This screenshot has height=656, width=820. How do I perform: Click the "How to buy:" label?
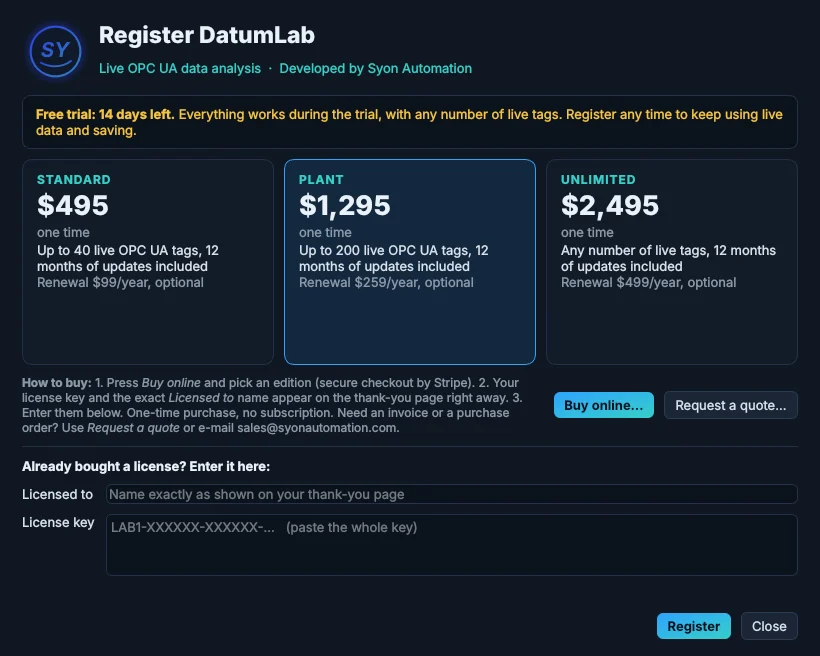pos(56,382)
